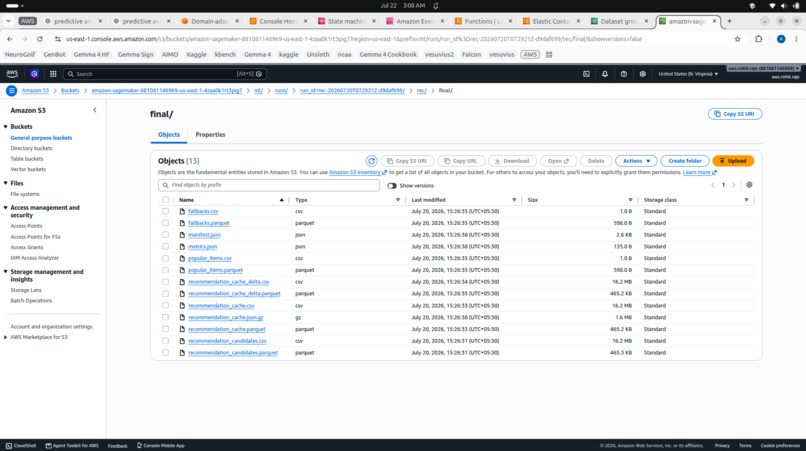
Task: Check the recommendation_cache.json.gz checkbox
Action: [165, 317]
